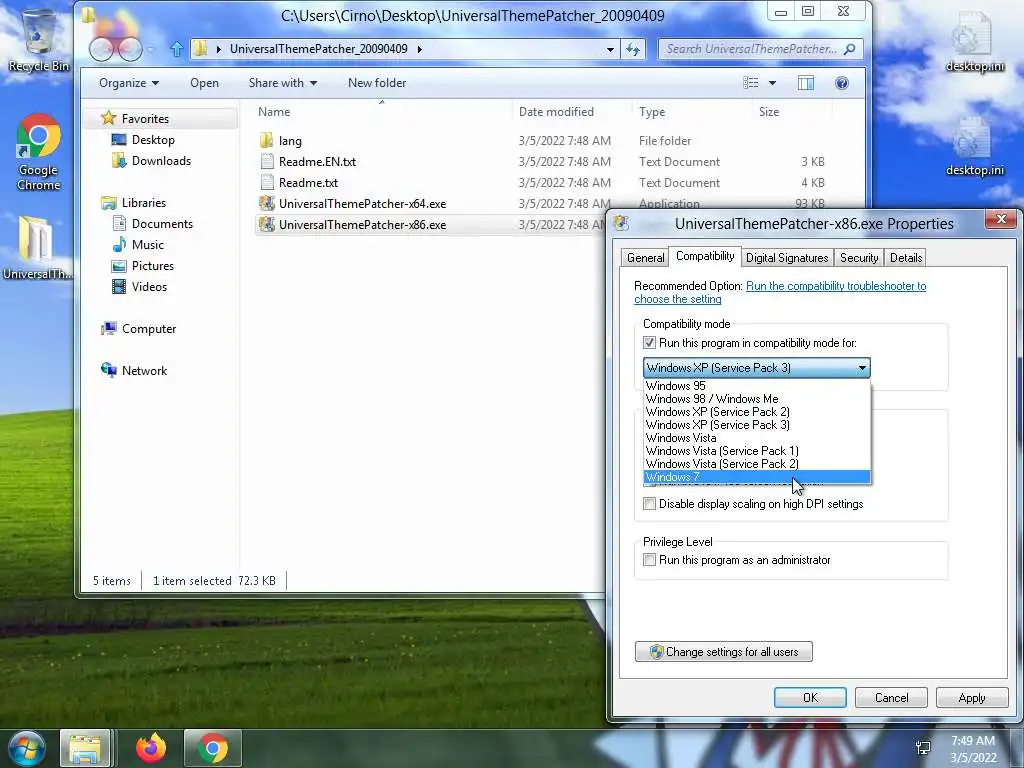Select the Readme.txt file icon
The image size is (1024, 768).
(x=266, y=182)
